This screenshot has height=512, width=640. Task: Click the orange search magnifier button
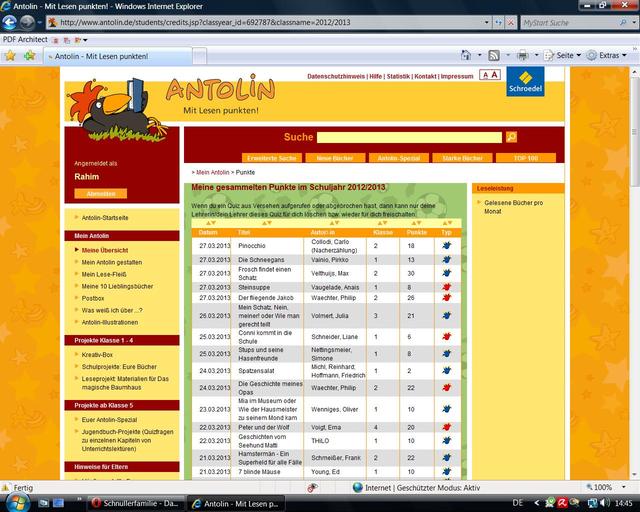(x=511, y=137)
